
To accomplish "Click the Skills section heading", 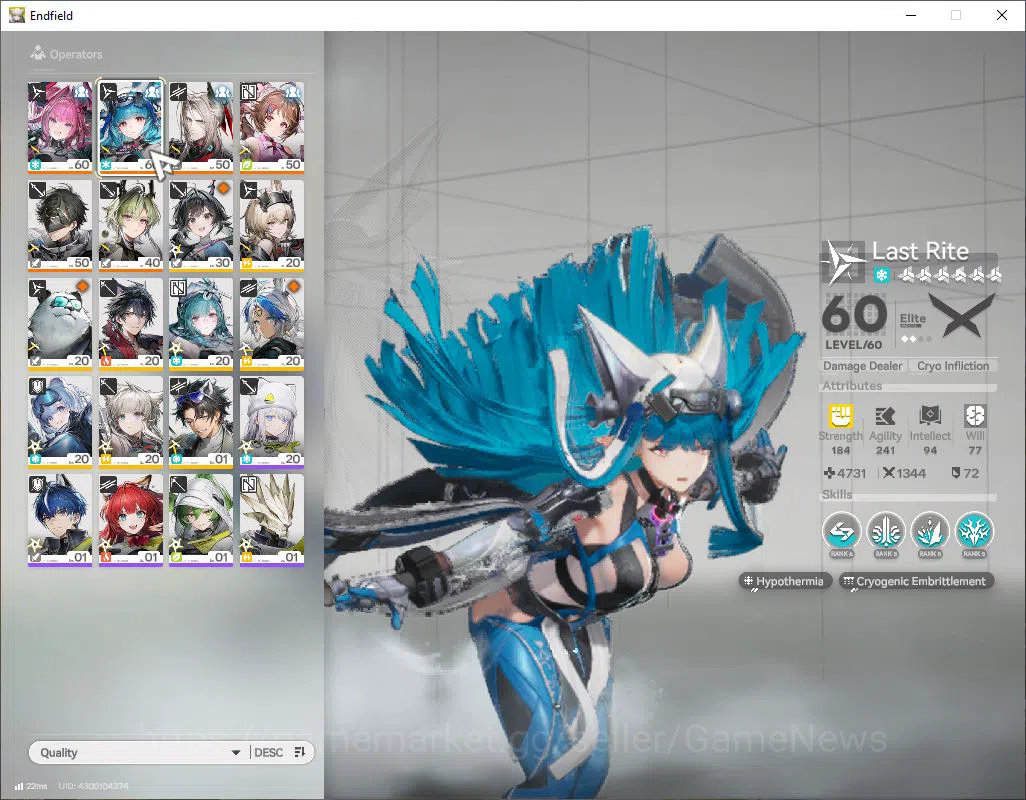I will point(837,495).
